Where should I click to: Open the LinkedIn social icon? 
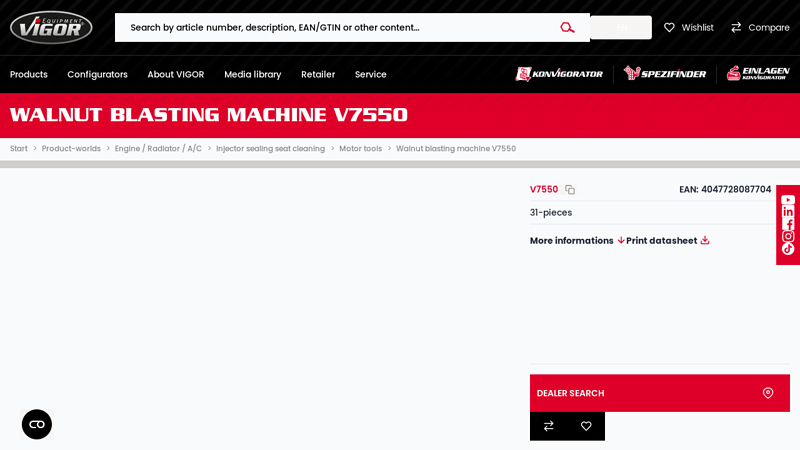[788, 212]
